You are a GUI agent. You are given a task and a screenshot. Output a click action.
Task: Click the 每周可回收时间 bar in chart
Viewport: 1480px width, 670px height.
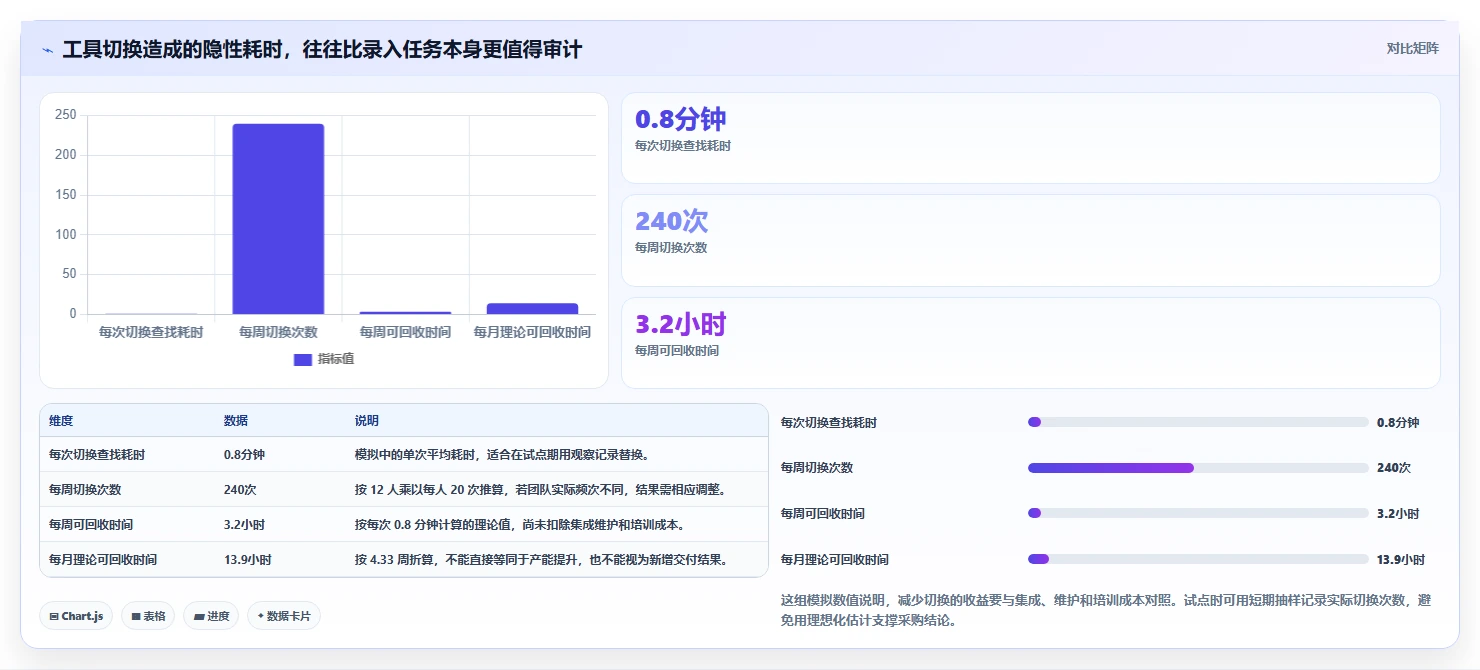point(405,312)
